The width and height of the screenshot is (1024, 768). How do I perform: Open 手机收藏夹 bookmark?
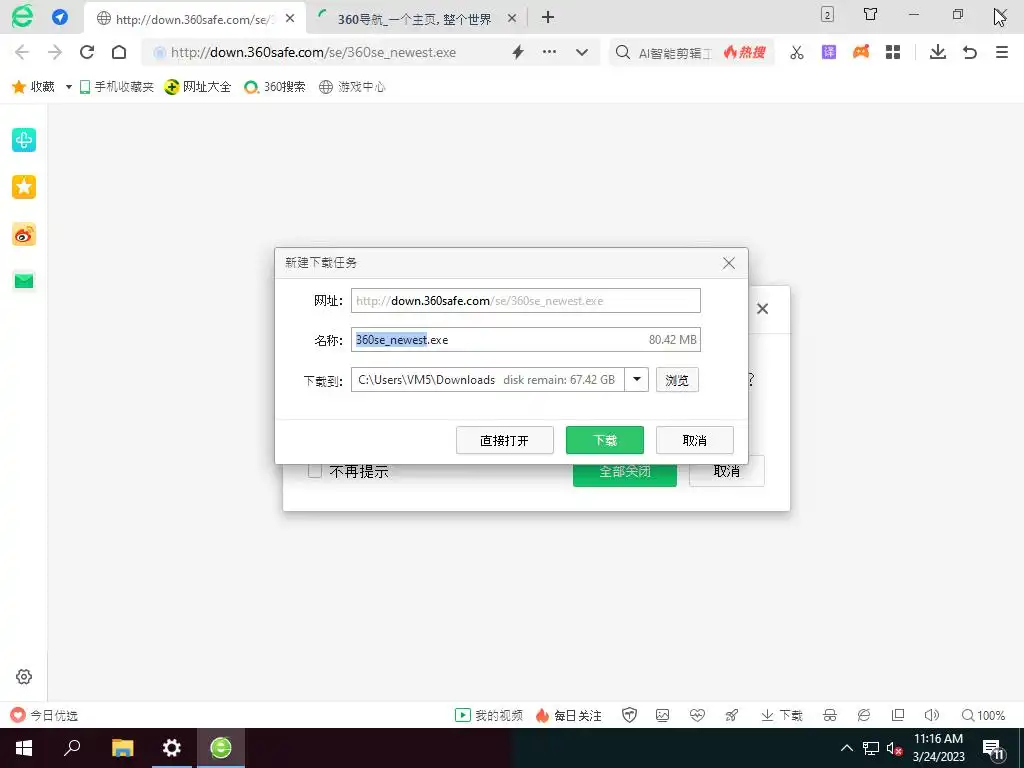[116, 87]
